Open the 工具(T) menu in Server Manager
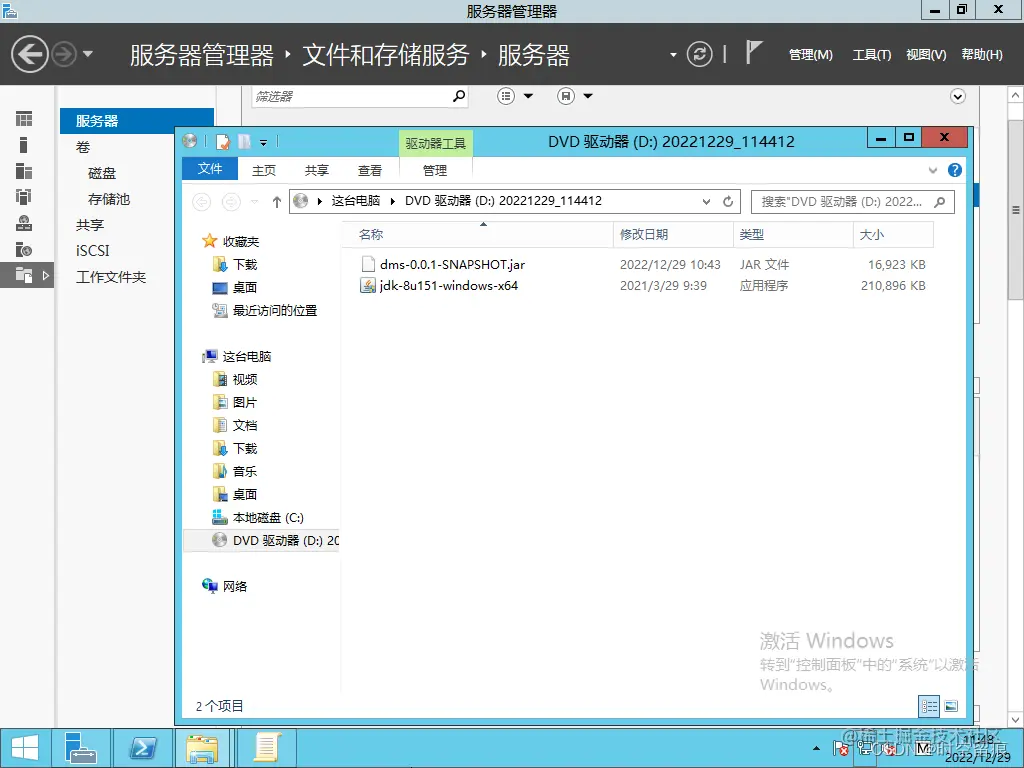 tap(870, 55)
